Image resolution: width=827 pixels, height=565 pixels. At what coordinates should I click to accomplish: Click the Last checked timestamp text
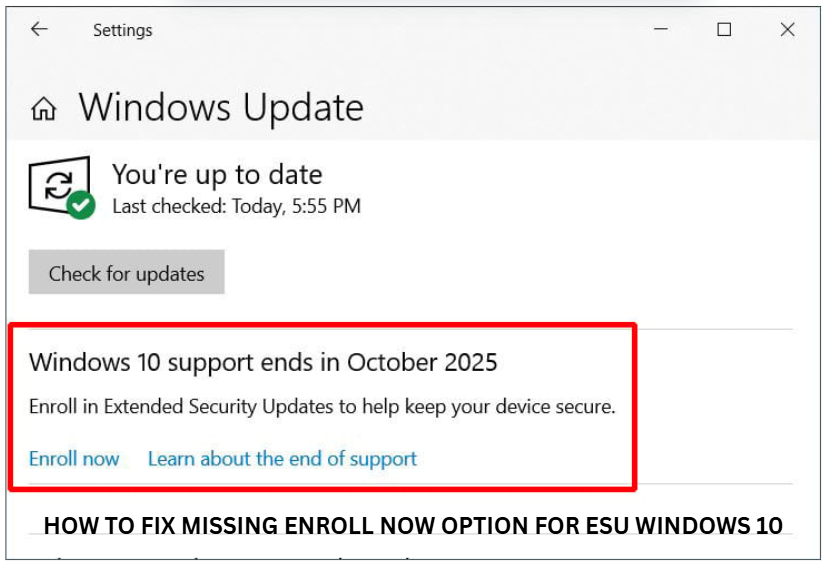[236, 207]
